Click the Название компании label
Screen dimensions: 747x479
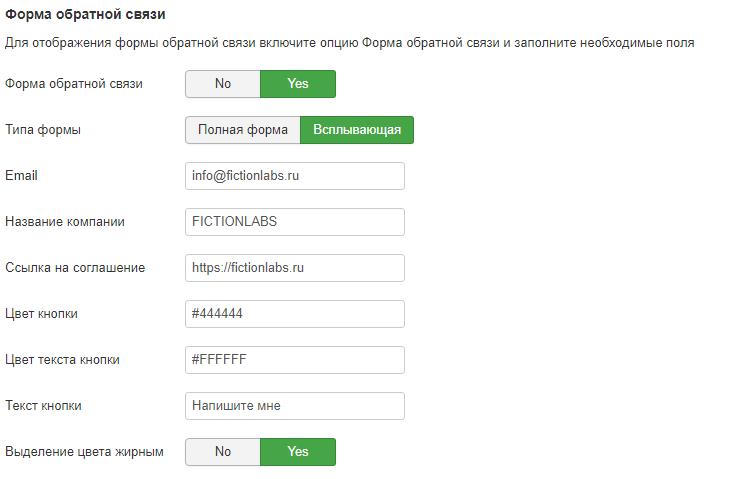coord(65,222)
